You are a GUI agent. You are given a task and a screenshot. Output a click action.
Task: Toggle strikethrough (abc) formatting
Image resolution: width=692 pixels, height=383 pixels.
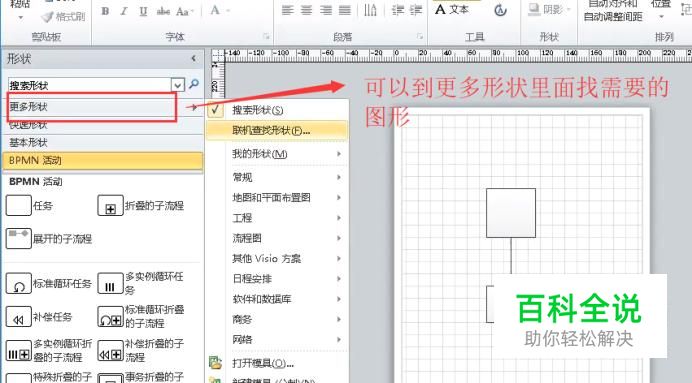point(163,11)
